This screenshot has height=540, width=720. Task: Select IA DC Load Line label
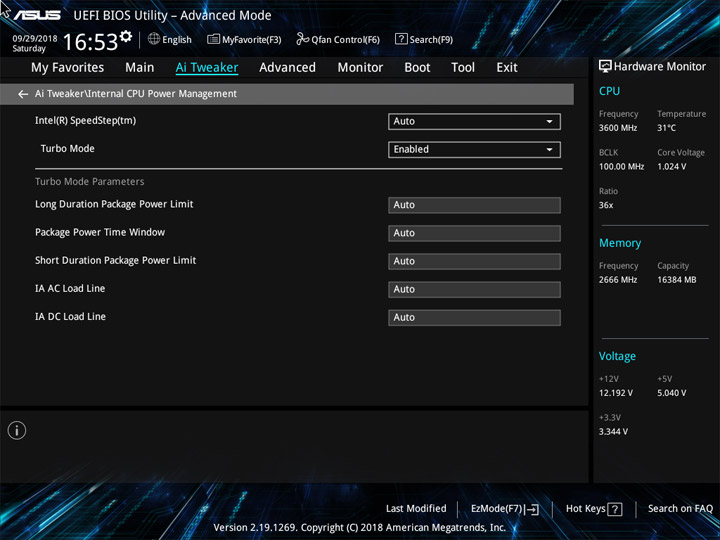click(70, 316)
